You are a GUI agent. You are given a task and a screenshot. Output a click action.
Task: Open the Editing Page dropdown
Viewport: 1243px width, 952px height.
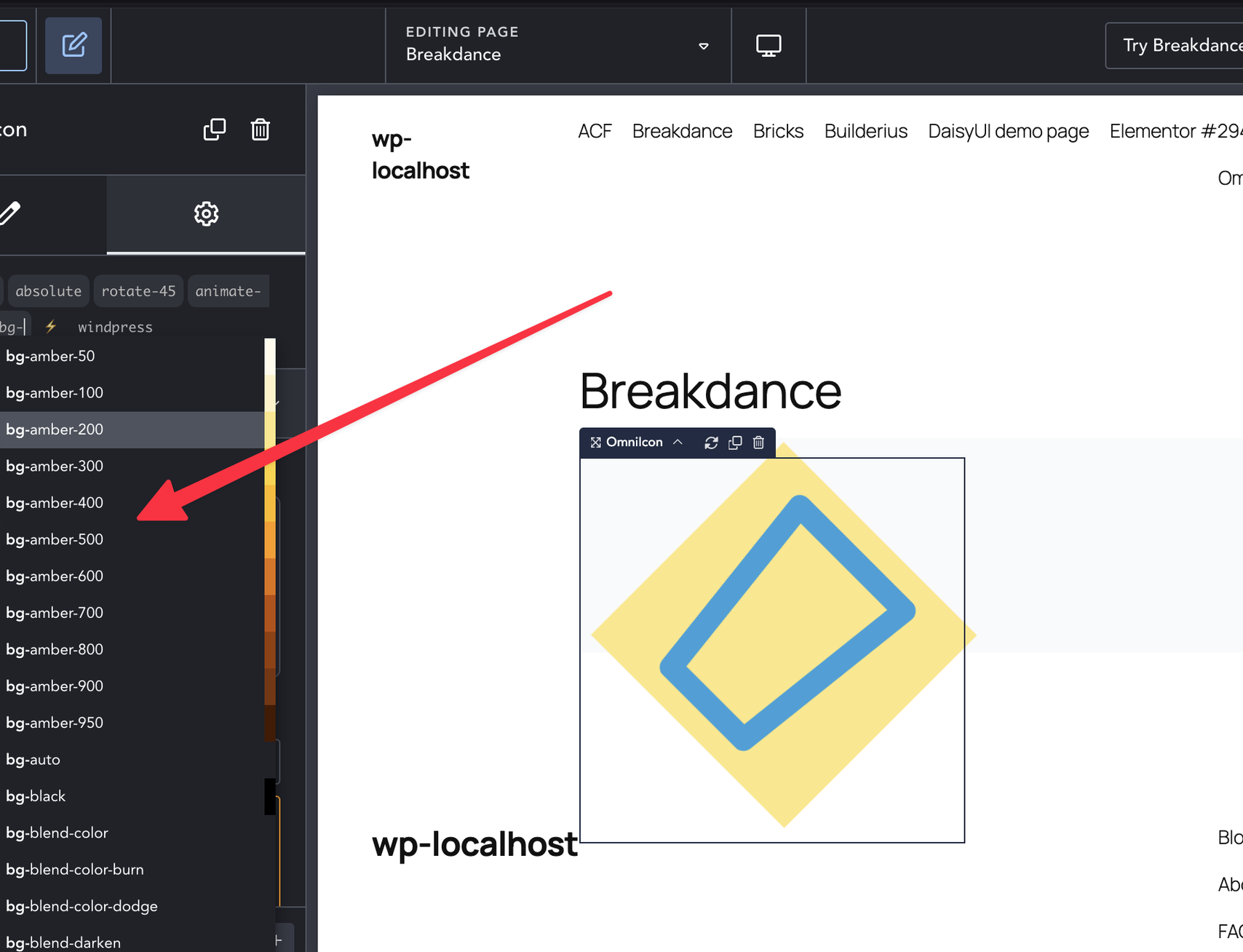pyautogui.click(x=703, y=46)
